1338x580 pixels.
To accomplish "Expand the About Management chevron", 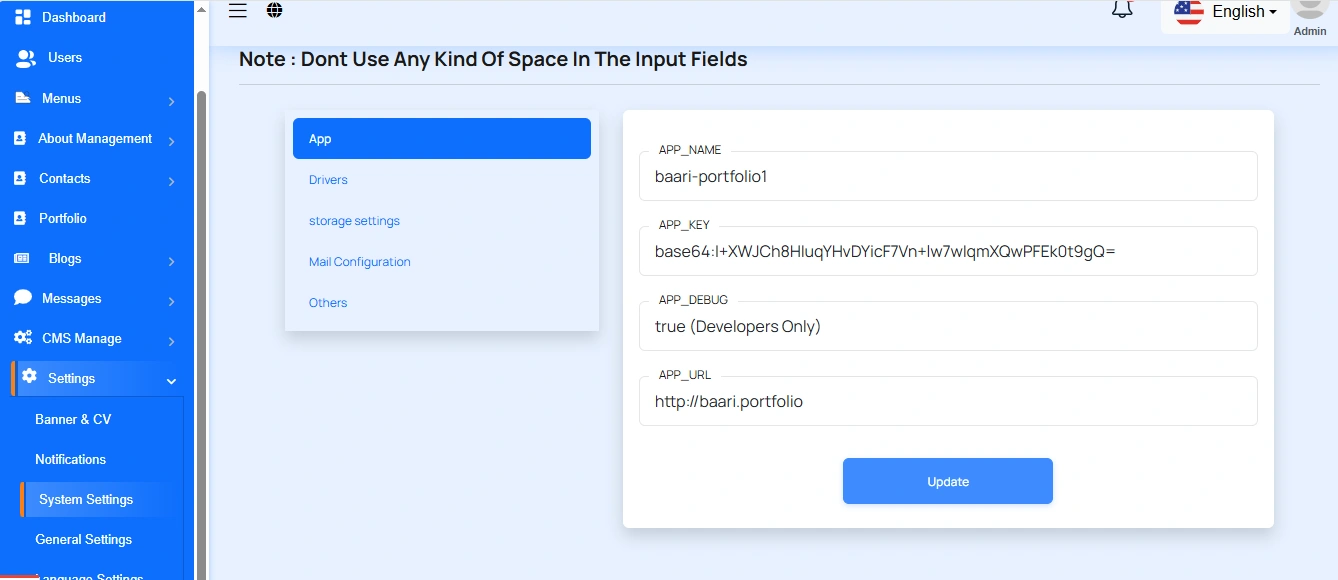I will [172, 141].
